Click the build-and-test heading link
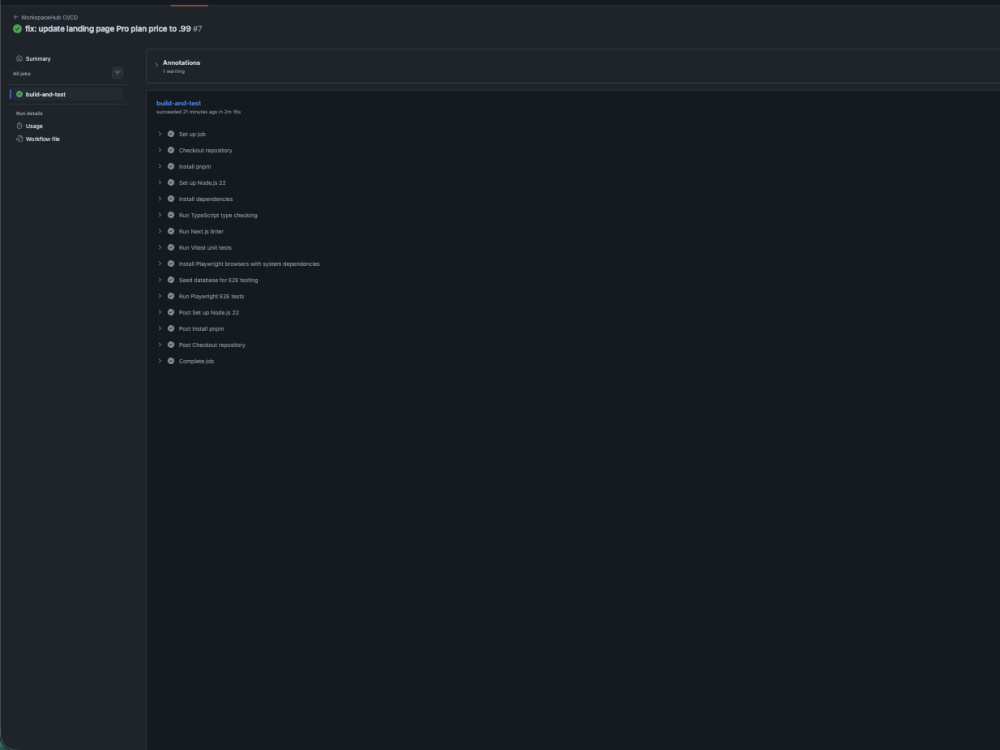The height and width of the screenshot is (750, 1000). pyautogui.click(x=179, y=103)
